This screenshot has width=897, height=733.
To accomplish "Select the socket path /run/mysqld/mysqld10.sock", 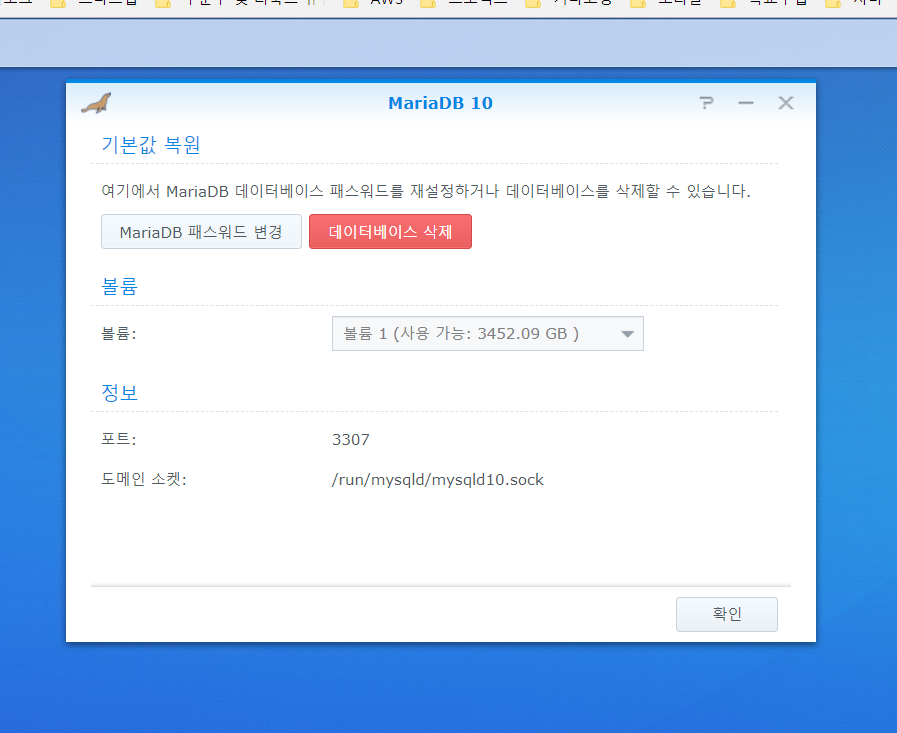I will [438, 480].
